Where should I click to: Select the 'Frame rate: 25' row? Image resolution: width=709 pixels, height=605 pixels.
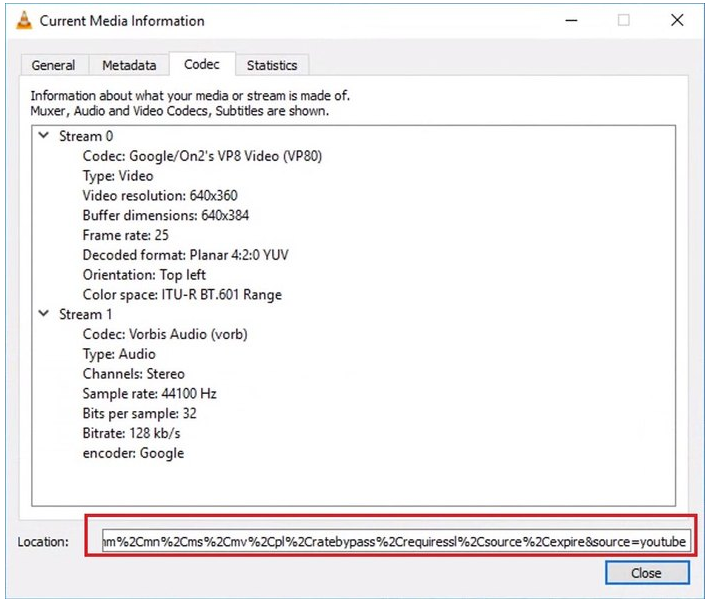click(x=126, y=235)
